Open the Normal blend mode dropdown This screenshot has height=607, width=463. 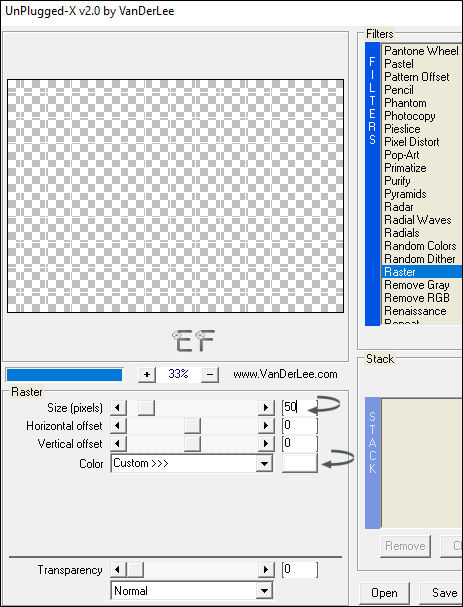pos(192,591)
